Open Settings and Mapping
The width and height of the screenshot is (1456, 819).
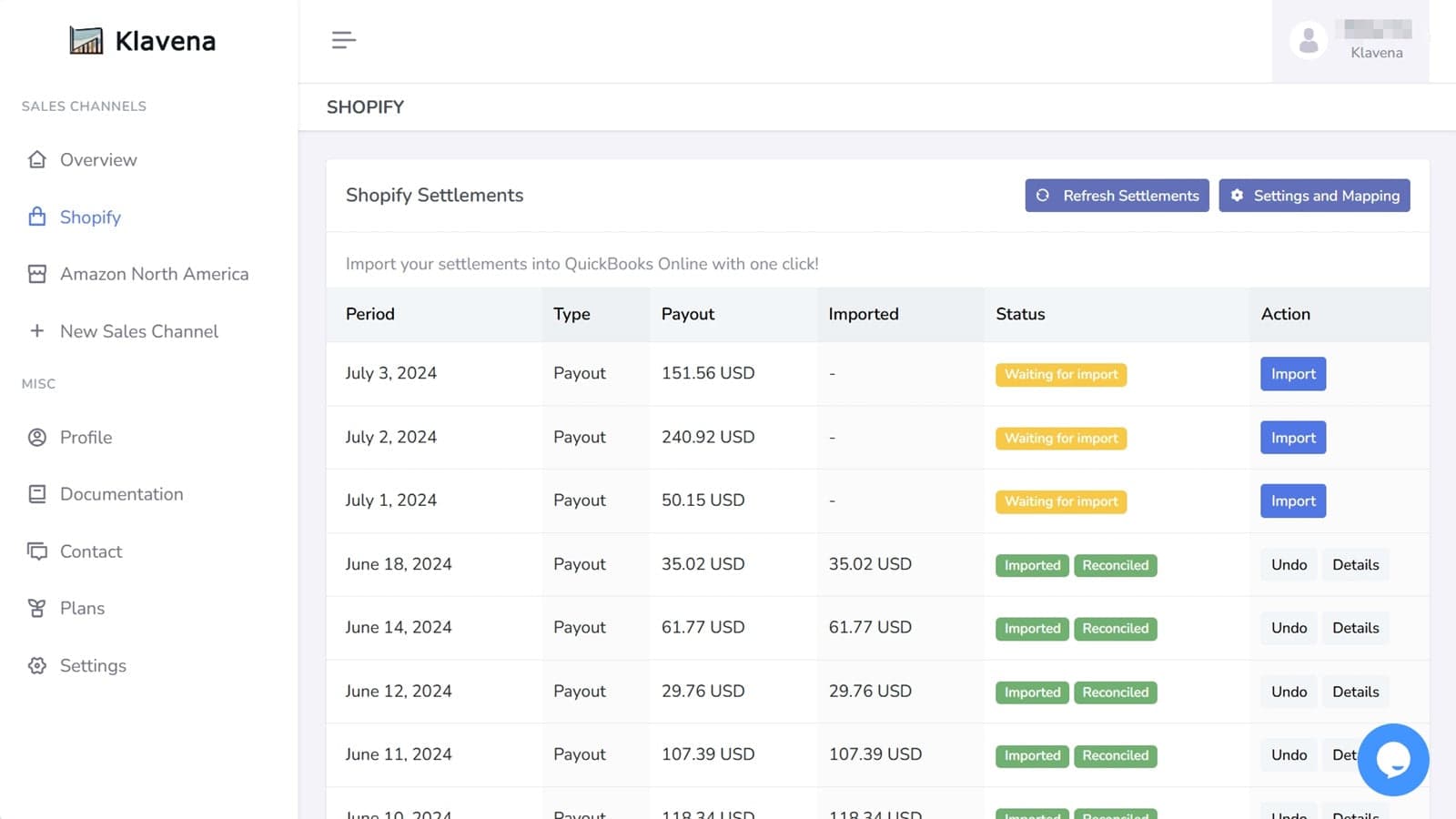click(1314, 196)
